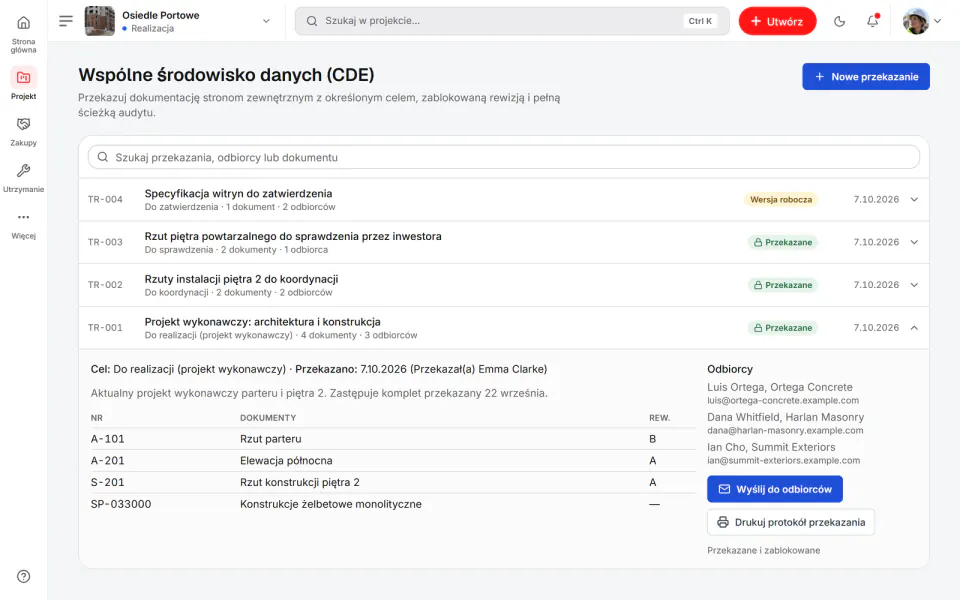Click the Szukaj w projekcie search field
The image size is (960, 600).
point(512,21)
